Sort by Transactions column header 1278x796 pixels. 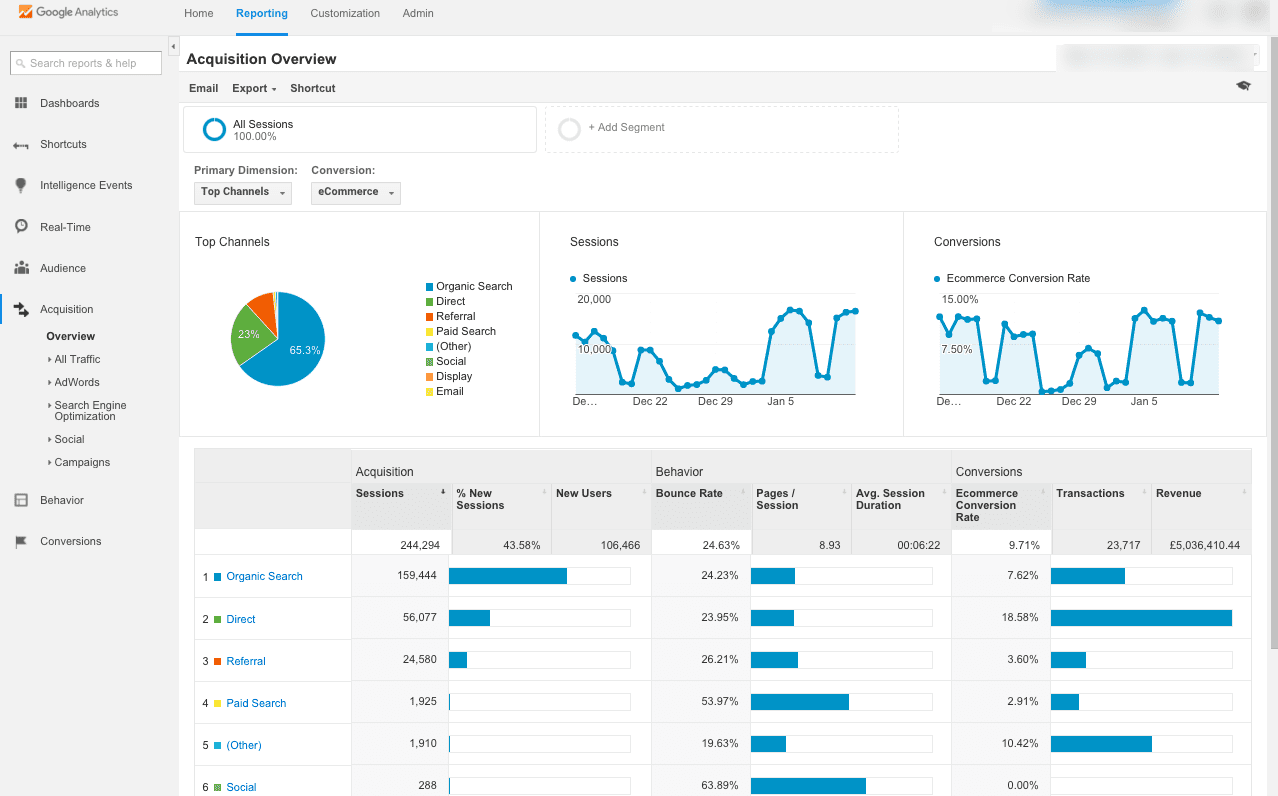click(x=1101, y=505)
